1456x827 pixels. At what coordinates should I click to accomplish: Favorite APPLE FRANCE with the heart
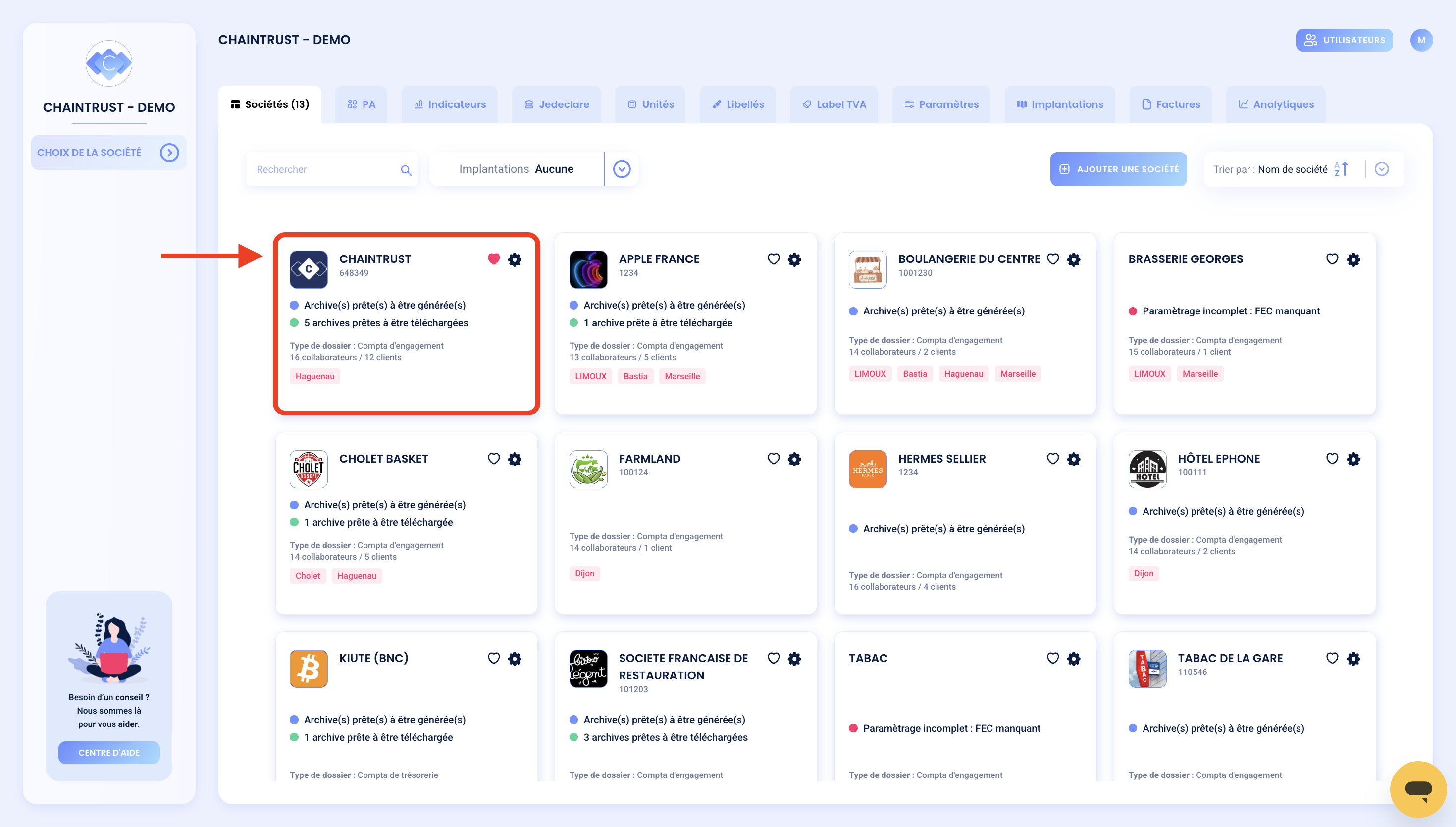(774, 259)
